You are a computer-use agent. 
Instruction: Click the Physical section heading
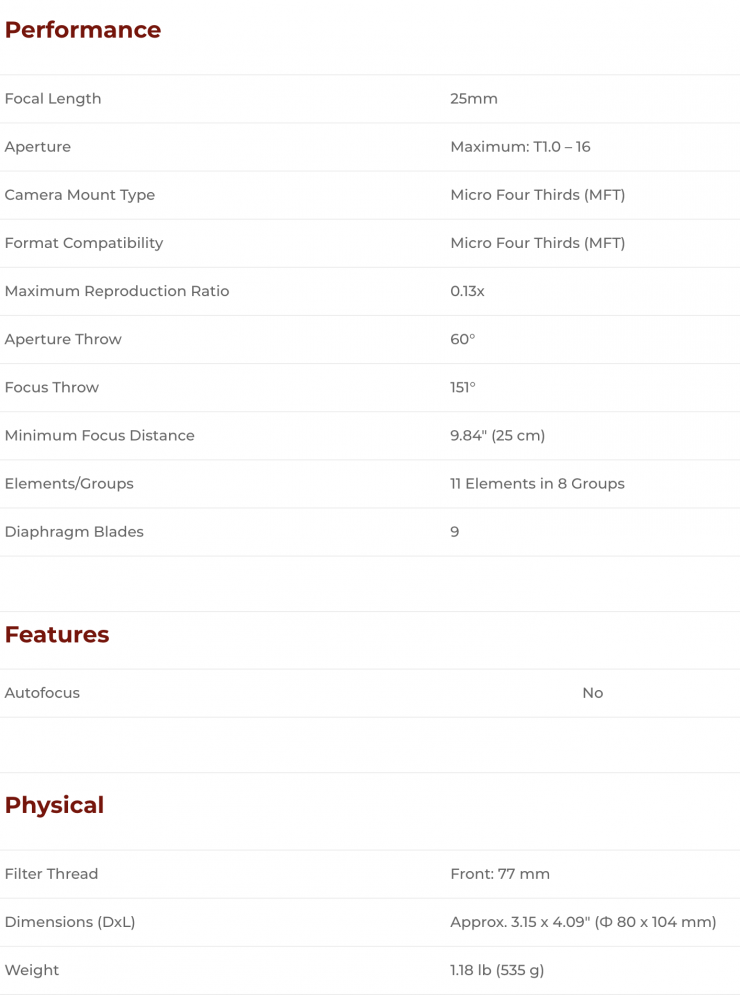click(54, 806)
